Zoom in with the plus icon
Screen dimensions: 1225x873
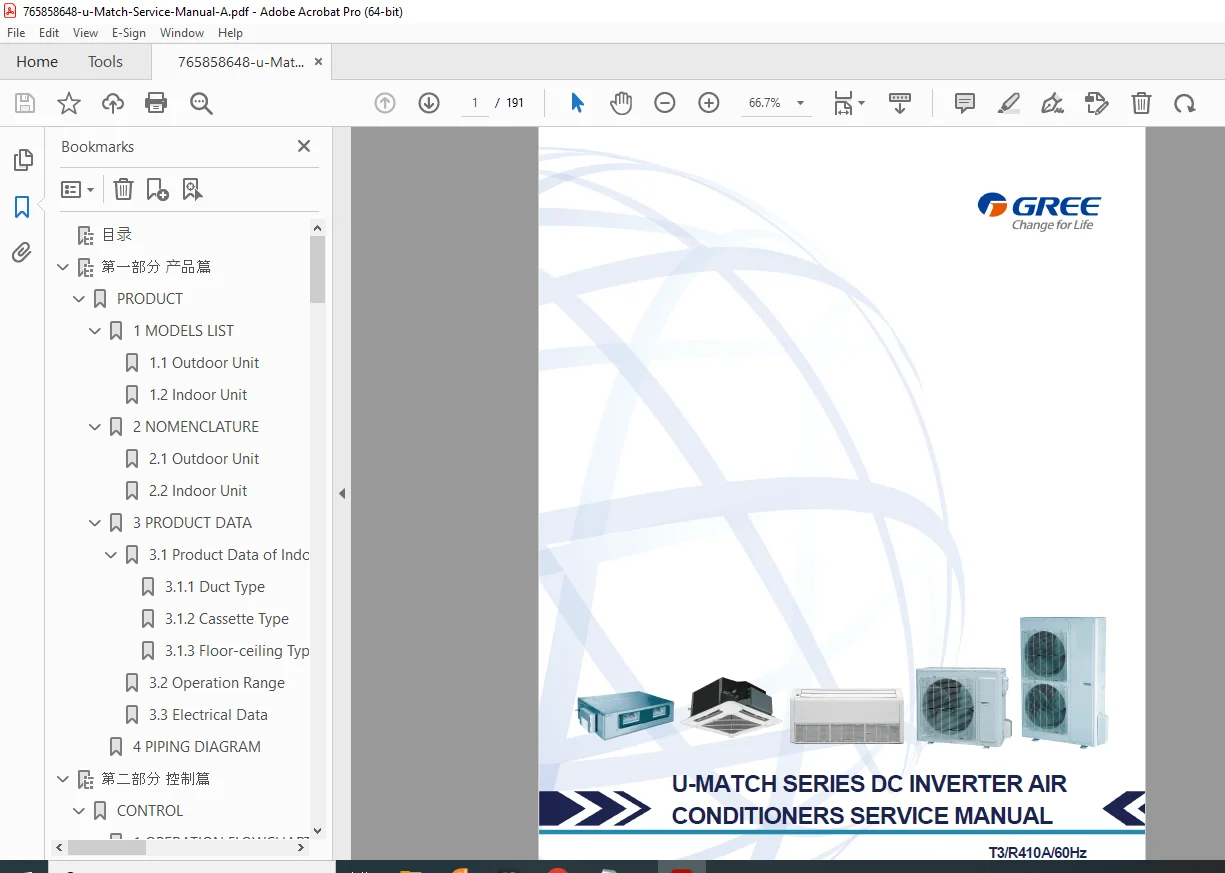pos(709,103)
